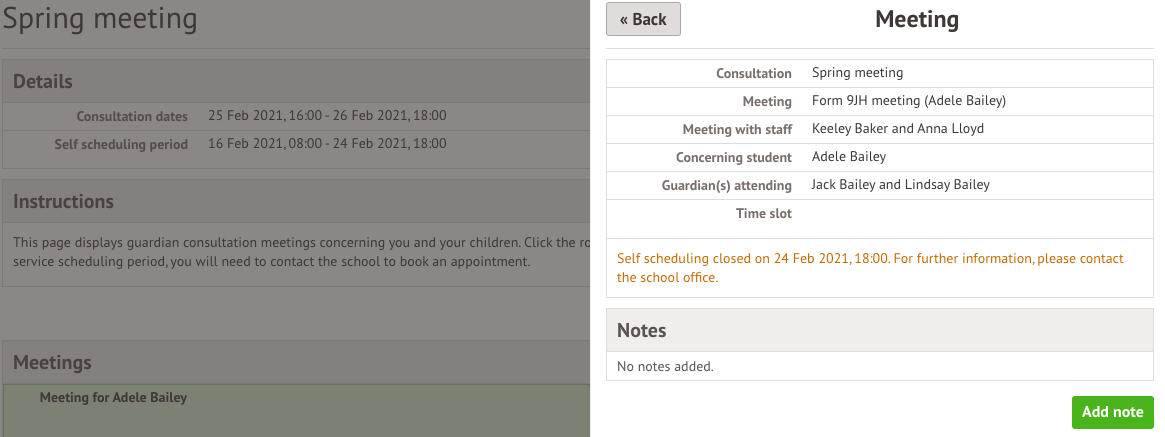Click the Spring meeting page title

tap(100, 19)
